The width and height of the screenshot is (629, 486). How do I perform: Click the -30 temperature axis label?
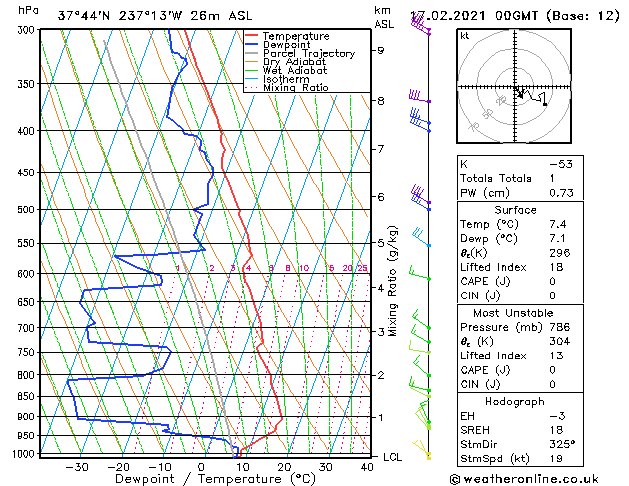[76, 467]
